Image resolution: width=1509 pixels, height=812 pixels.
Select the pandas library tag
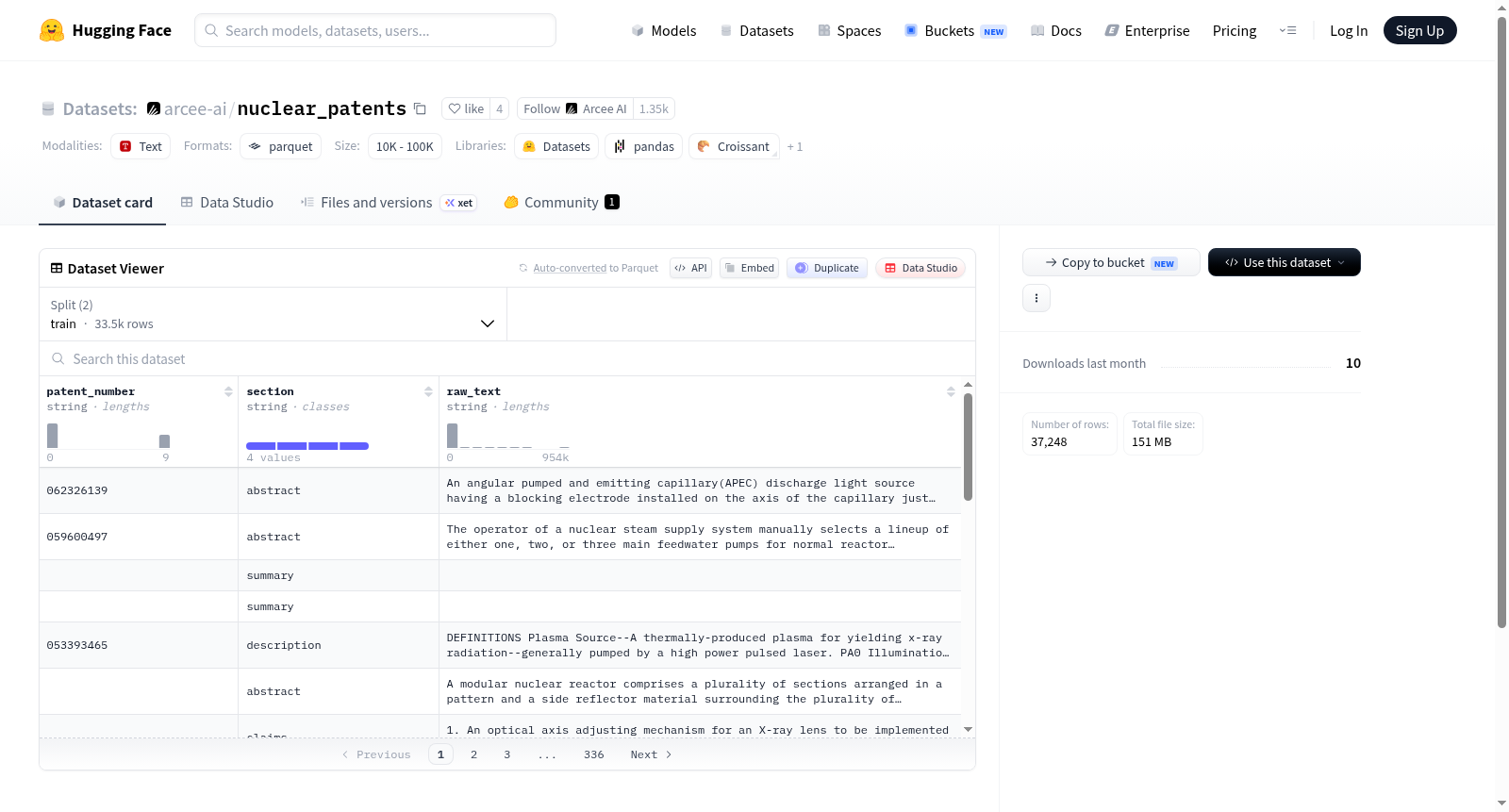pyautogui.click(x=643, y=146)
